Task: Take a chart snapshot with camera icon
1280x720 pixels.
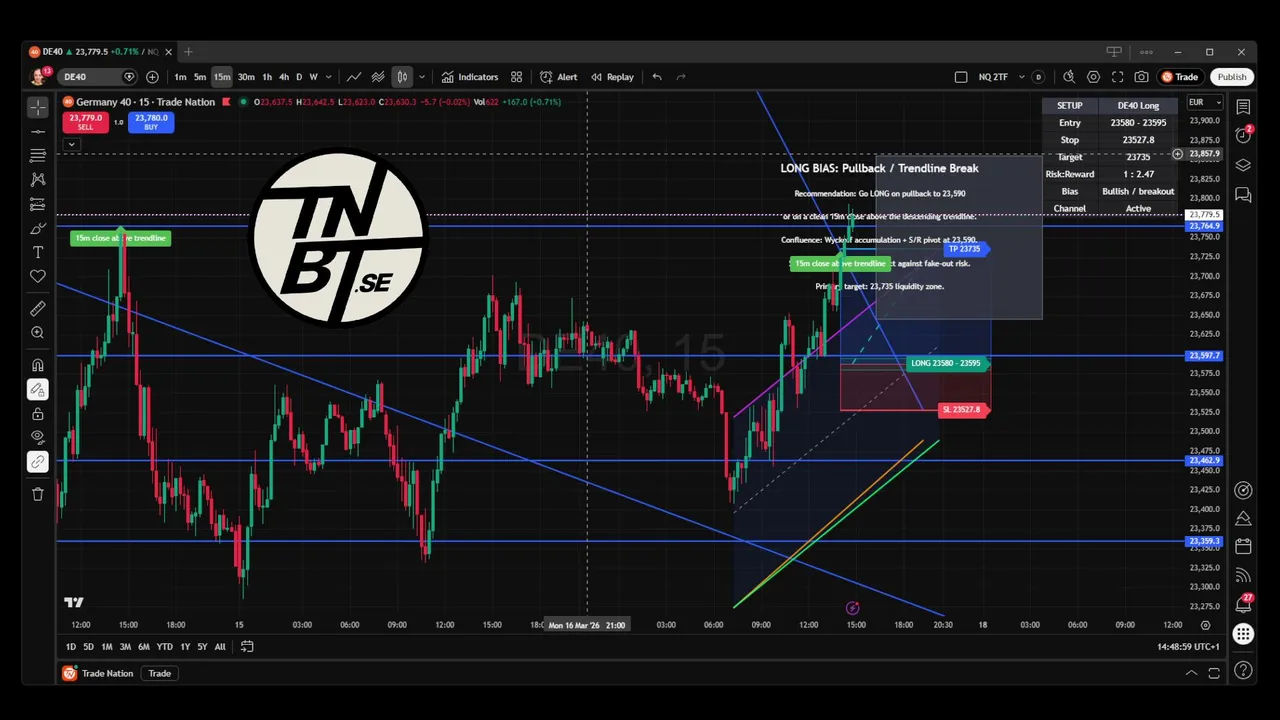Action: click(1141, 77)
